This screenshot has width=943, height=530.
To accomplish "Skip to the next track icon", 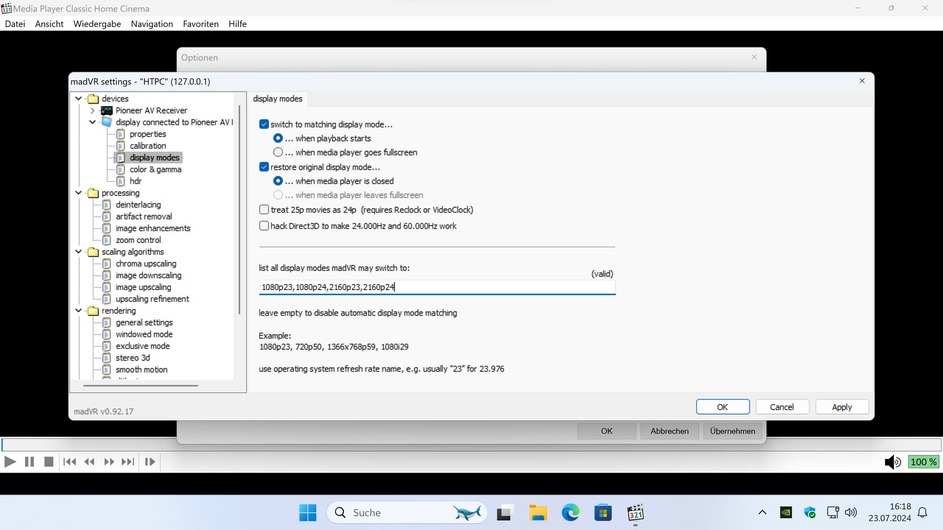I will (128, 462).
